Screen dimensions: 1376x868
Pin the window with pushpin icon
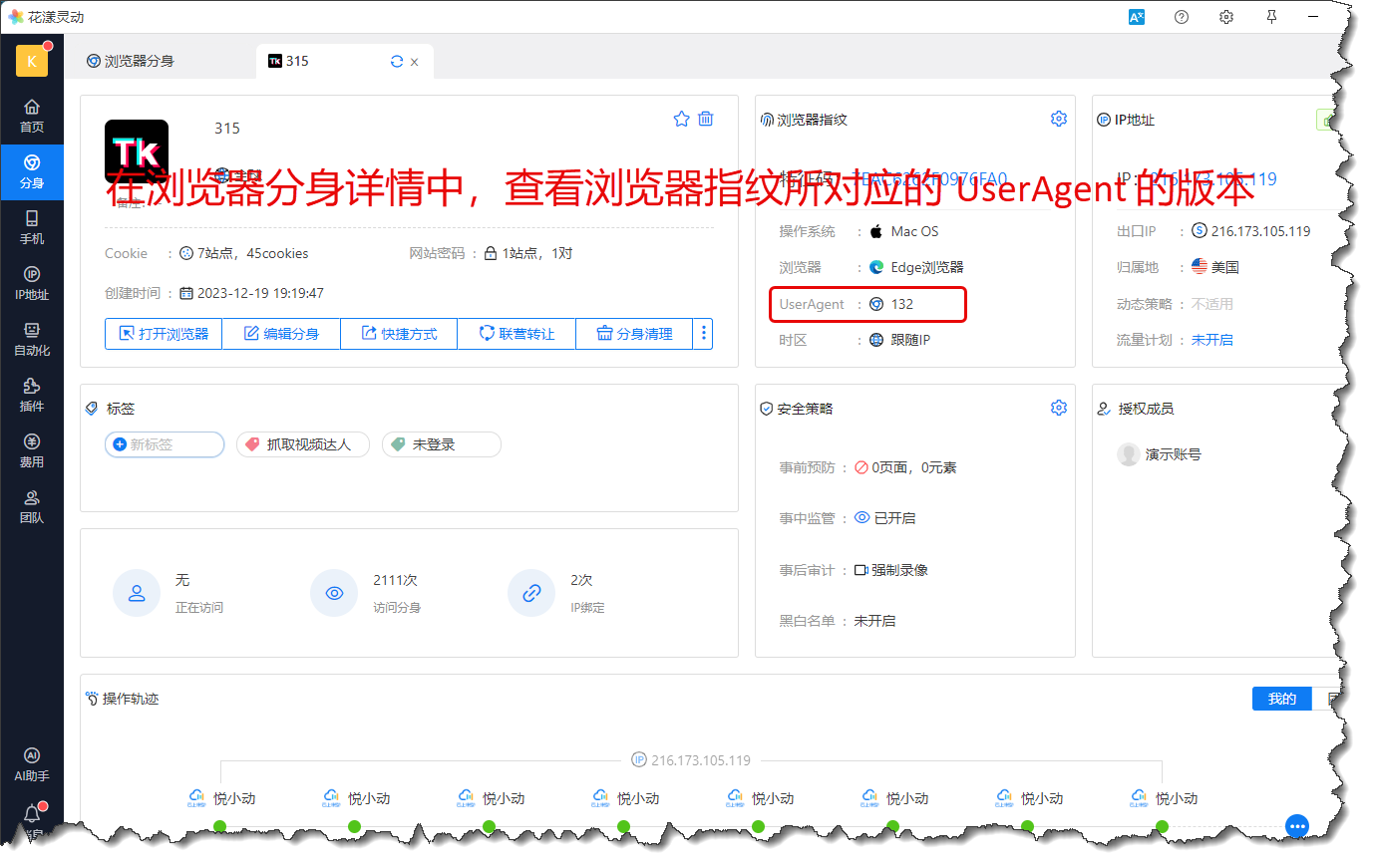pyautogui.click(x=1271, y=17)
